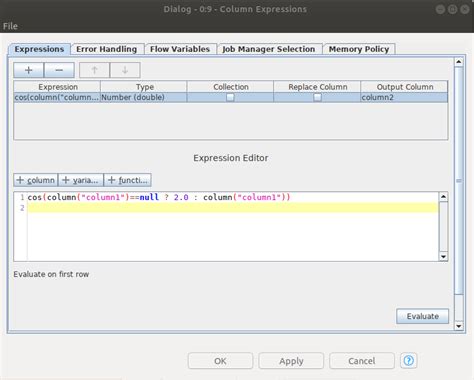The width and height of the screenshot is (474, 380).
Task: Open the help question mark button
Action: click(409, 361)
